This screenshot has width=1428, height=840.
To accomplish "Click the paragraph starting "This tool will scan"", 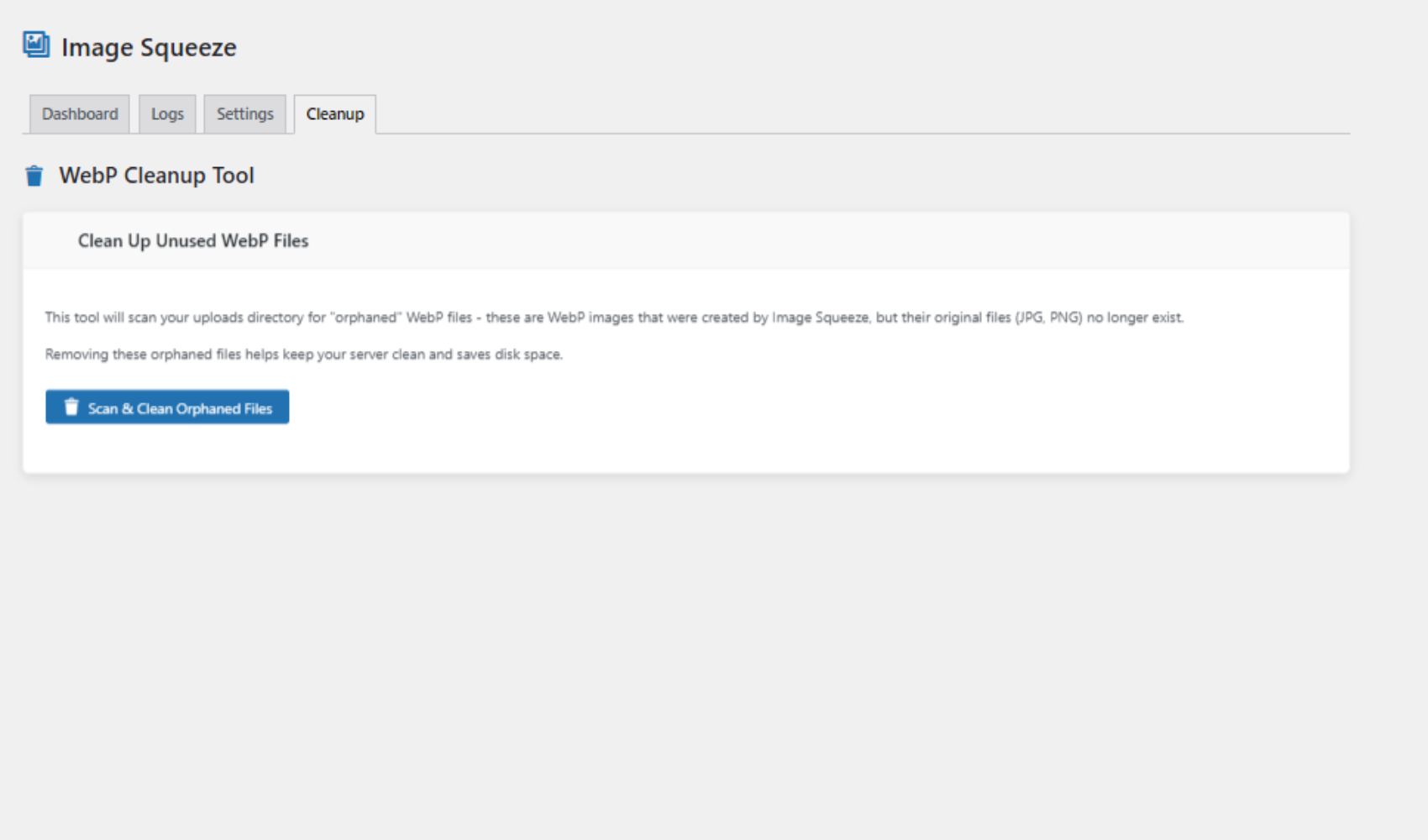I will 614,318.
